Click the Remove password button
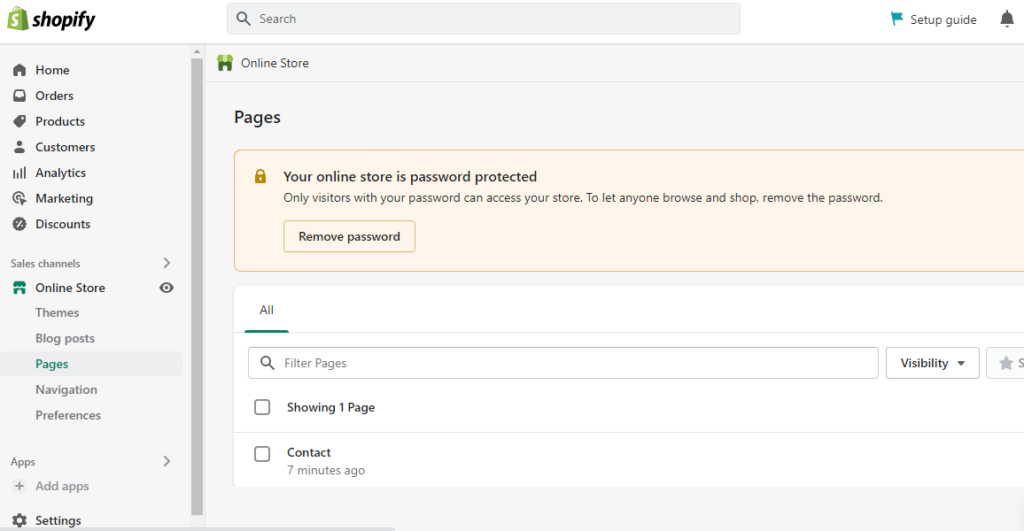 point(349,237)
